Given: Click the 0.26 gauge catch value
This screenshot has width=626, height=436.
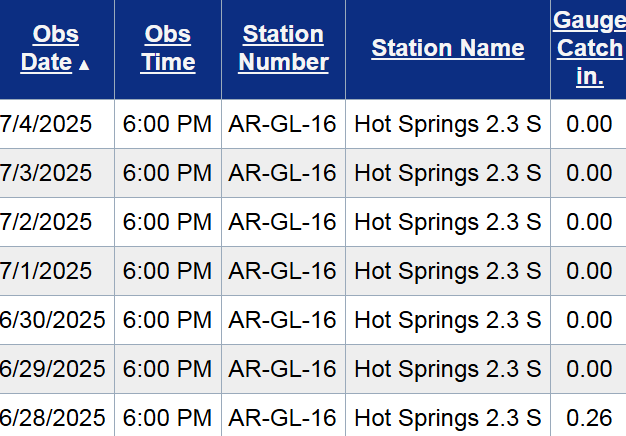Looking at the screenshot, I should (x=589, y=418).
